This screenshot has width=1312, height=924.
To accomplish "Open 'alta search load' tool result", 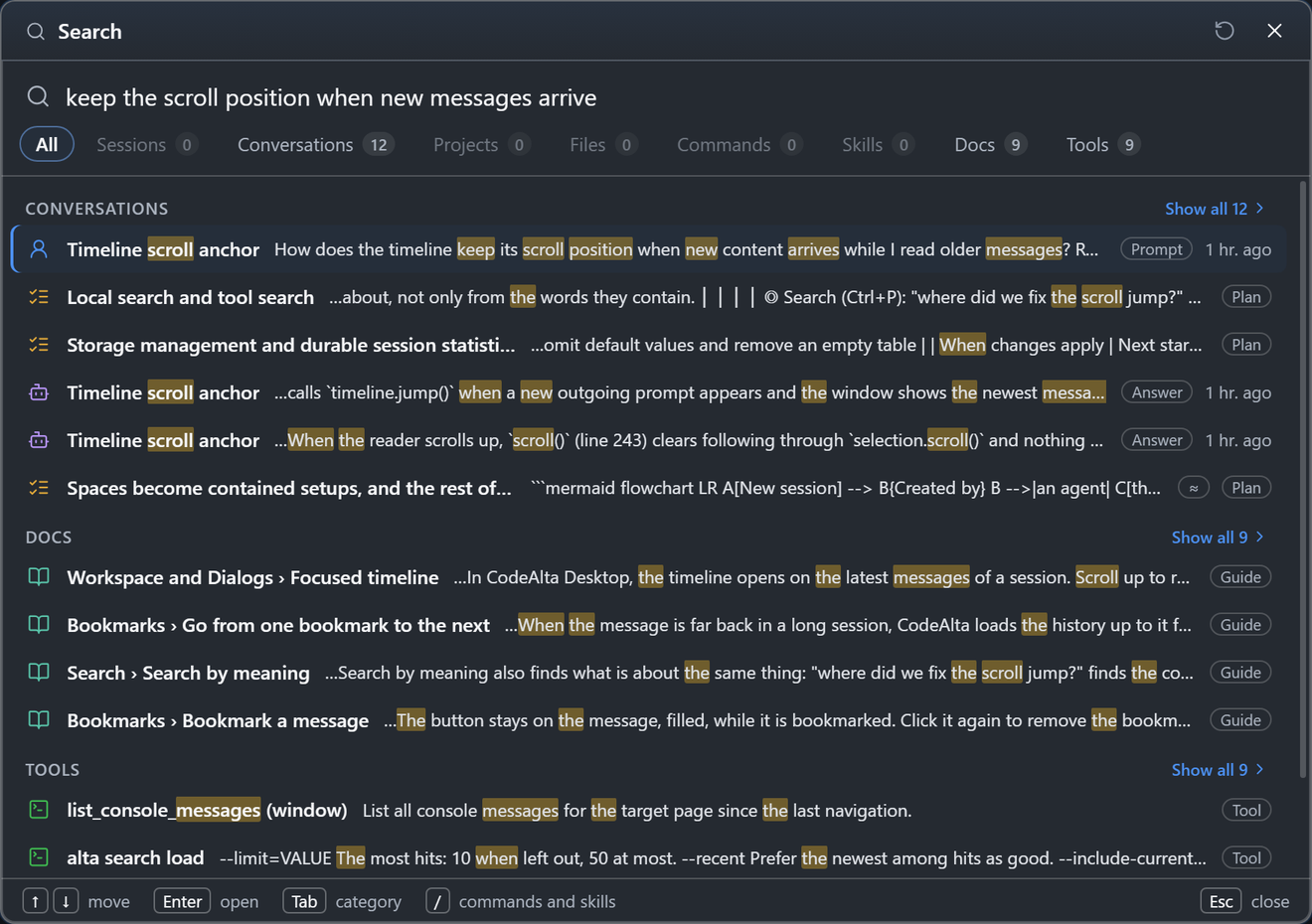I will pos(648,857).
